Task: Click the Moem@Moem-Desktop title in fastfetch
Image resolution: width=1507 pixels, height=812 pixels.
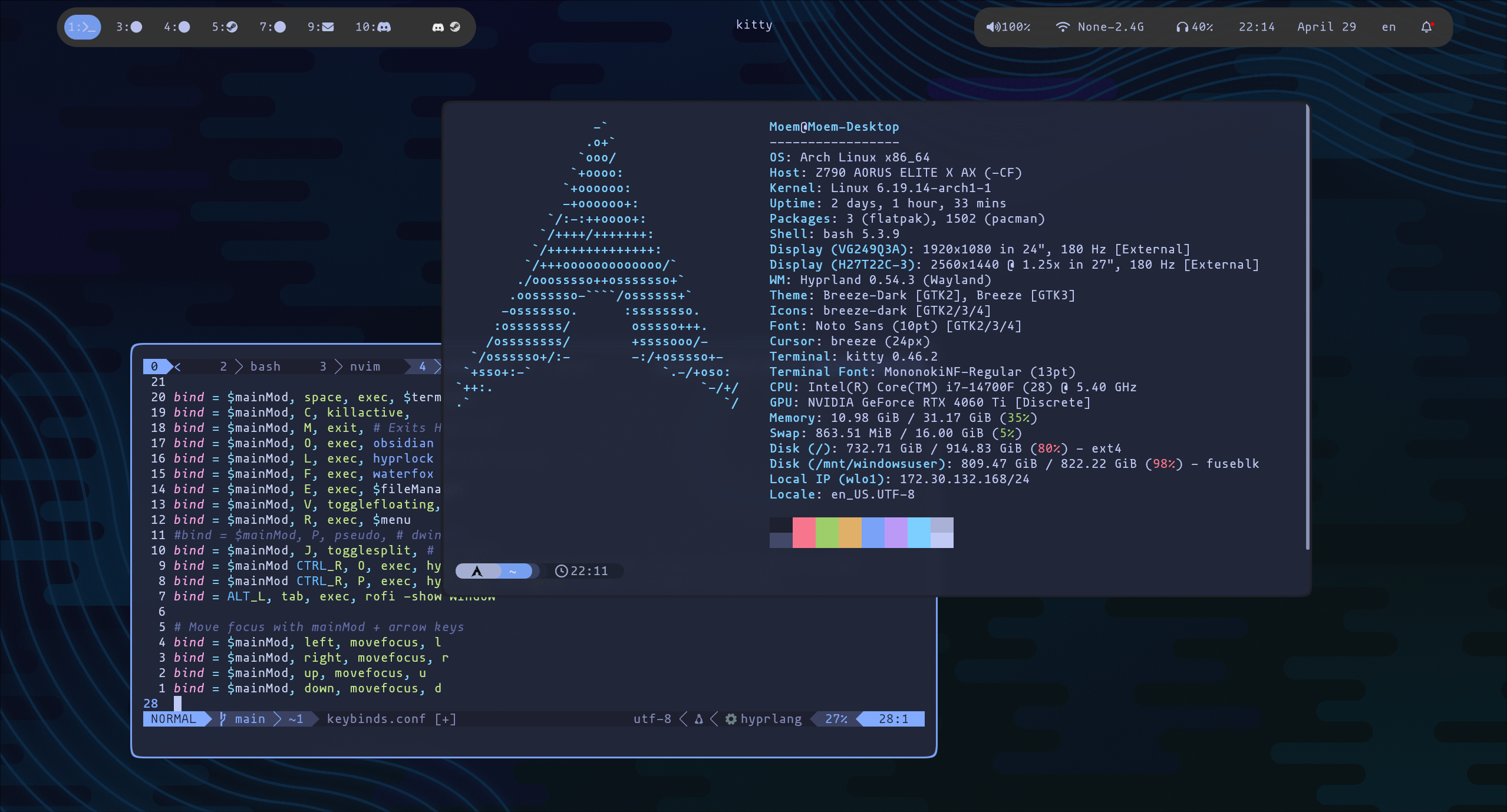Action: coord(834,127)
